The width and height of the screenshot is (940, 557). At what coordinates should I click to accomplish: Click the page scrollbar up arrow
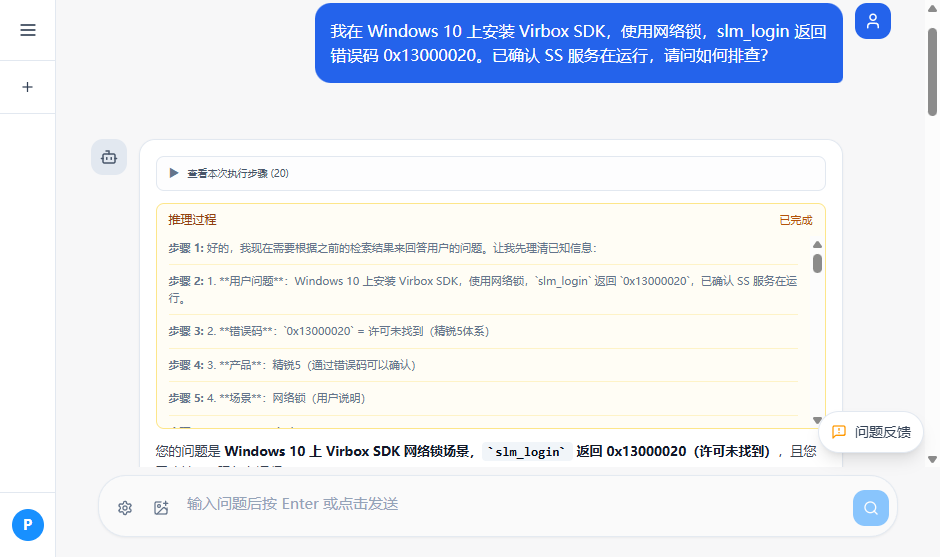tap(932, 8)
